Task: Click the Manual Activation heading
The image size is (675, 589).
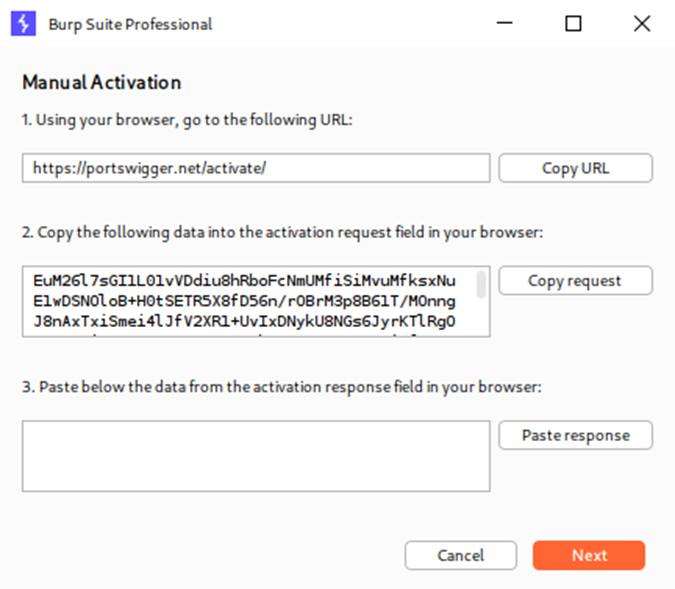Action: [102, 82]
